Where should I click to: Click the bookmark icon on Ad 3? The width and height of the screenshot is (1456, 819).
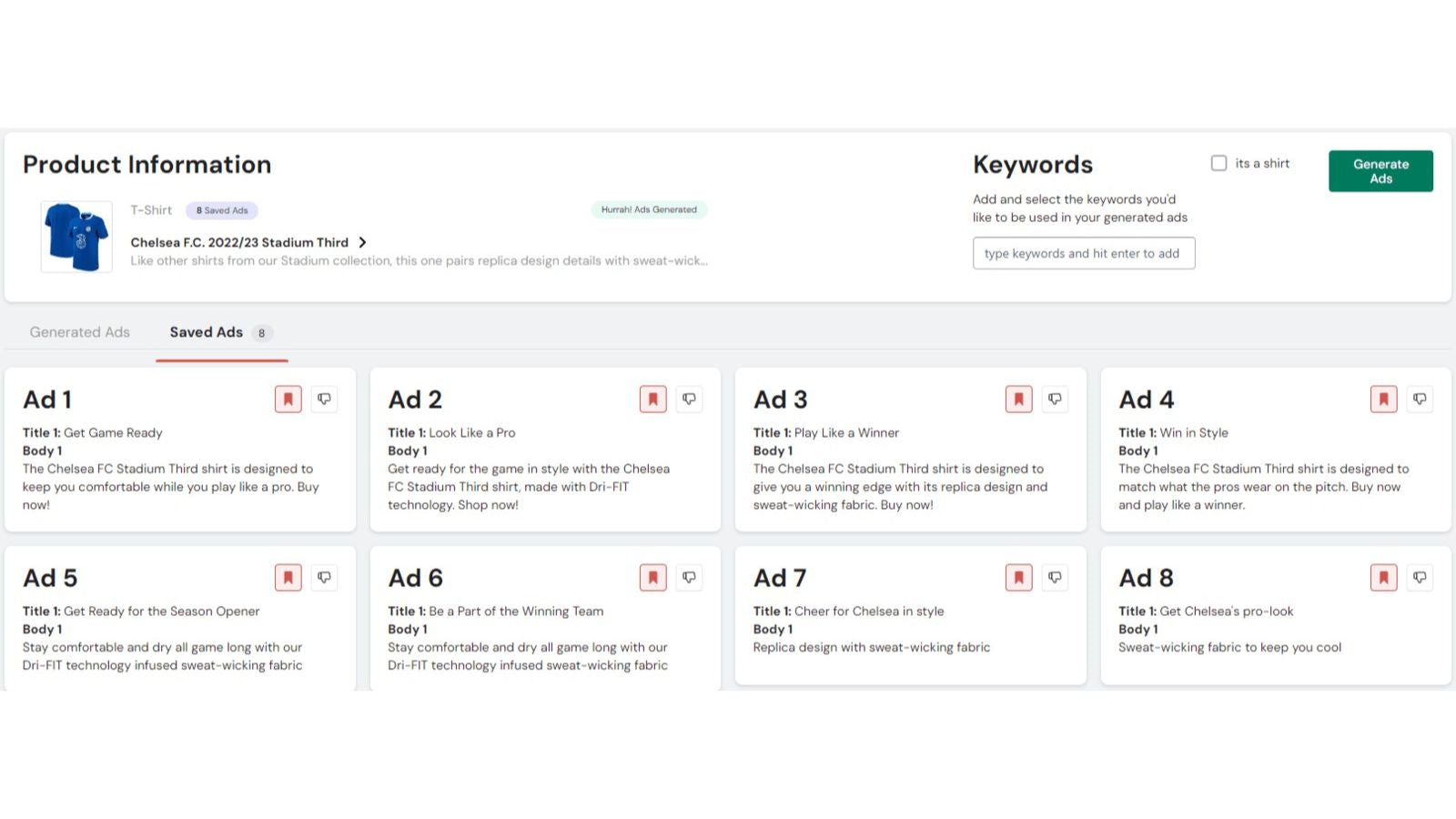1018,399
